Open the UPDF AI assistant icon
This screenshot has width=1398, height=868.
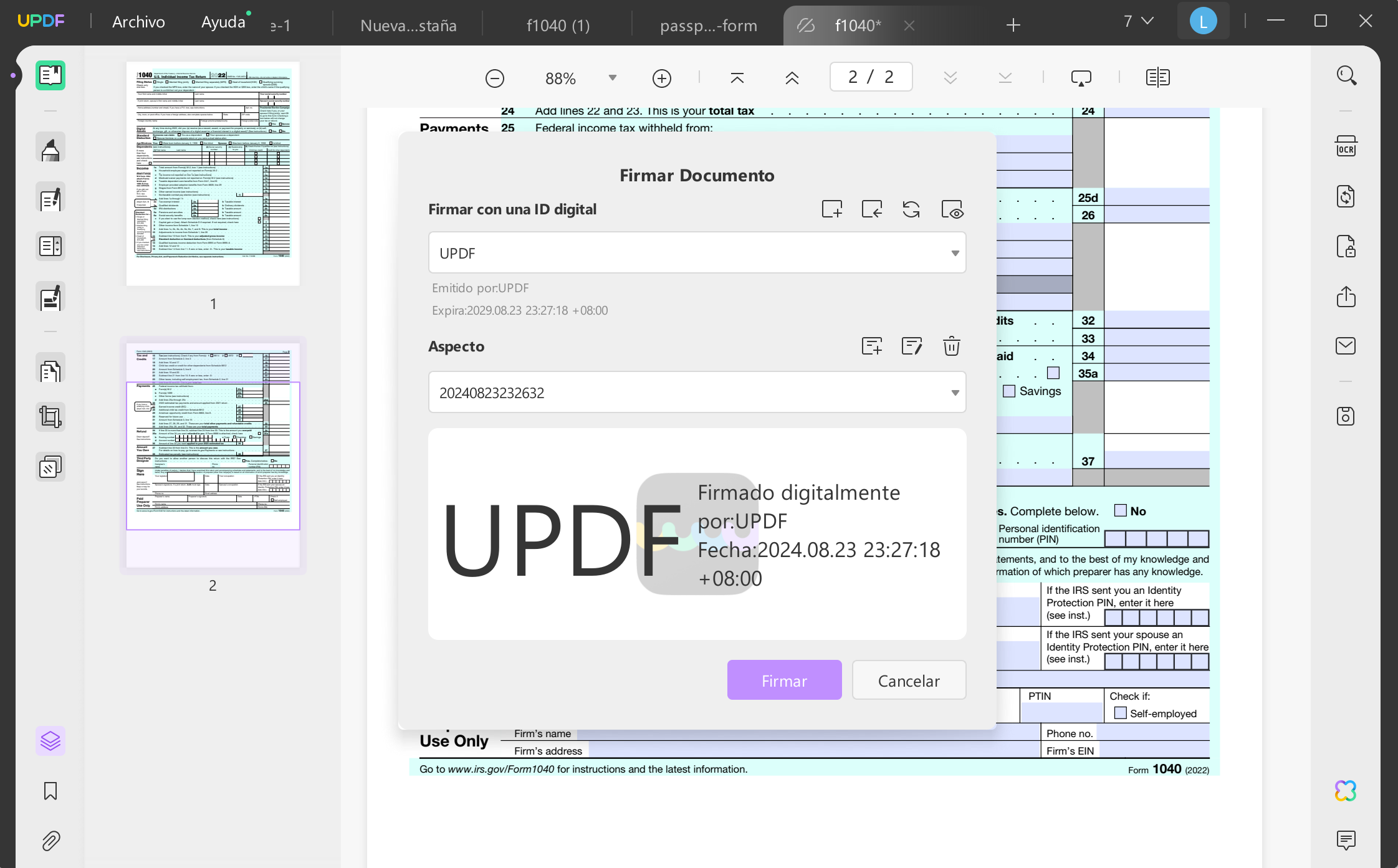coord(1346,791)
